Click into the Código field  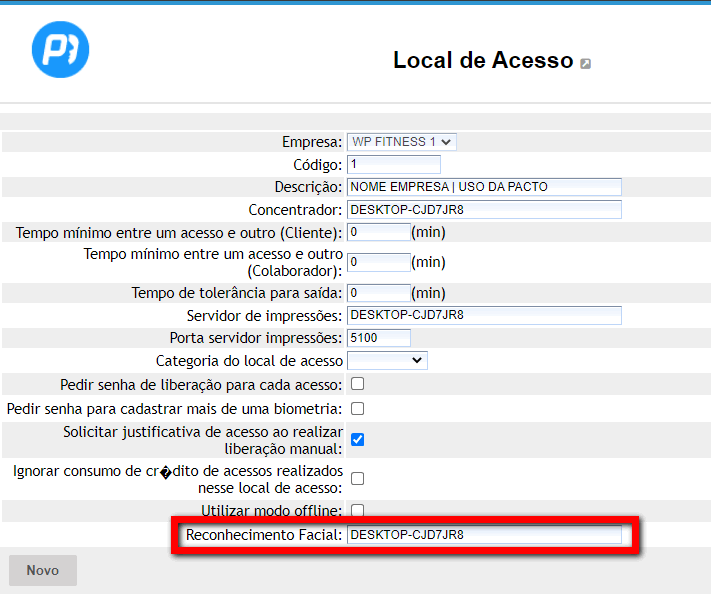[x=393, y=164]
